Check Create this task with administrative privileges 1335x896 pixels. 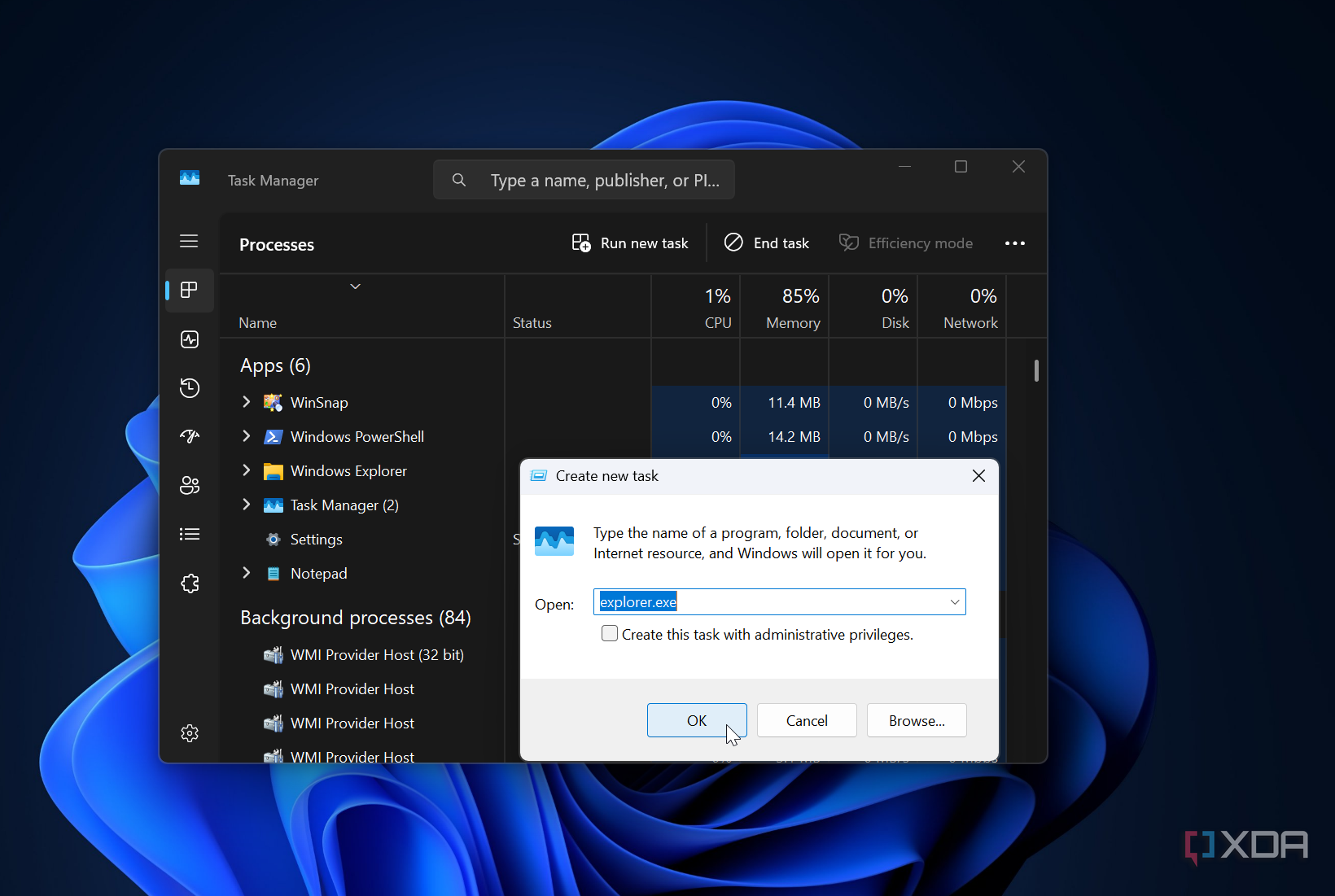point(608,633)
